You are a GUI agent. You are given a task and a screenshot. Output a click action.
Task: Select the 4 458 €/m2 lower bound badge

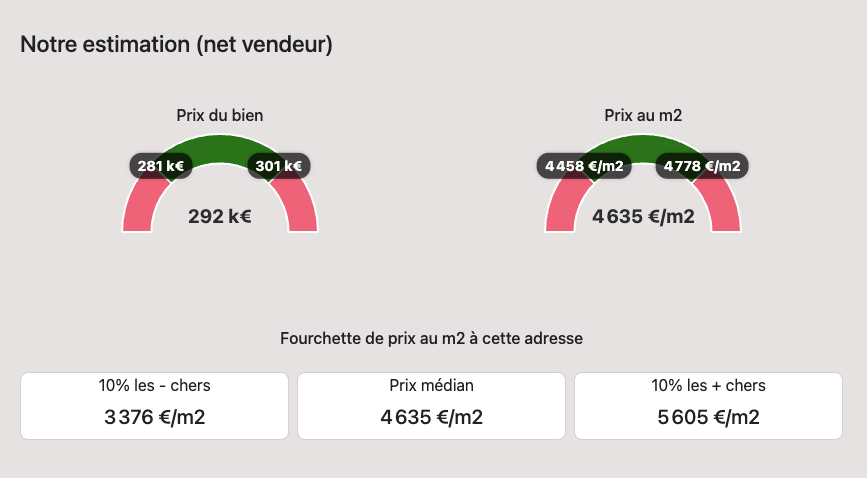tap(585, 166)
